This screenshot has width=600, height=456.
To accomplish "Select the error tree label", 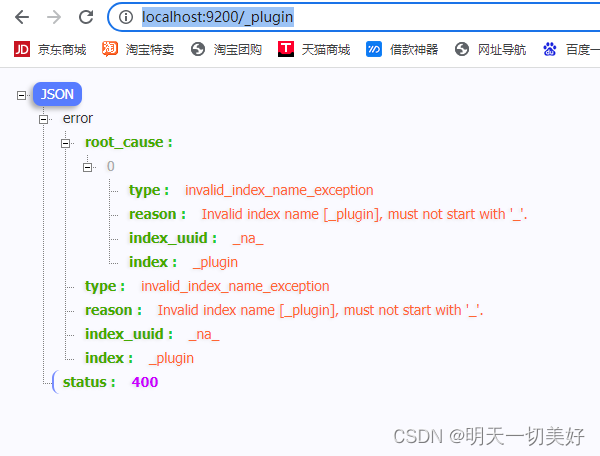I will pos(78,119).
